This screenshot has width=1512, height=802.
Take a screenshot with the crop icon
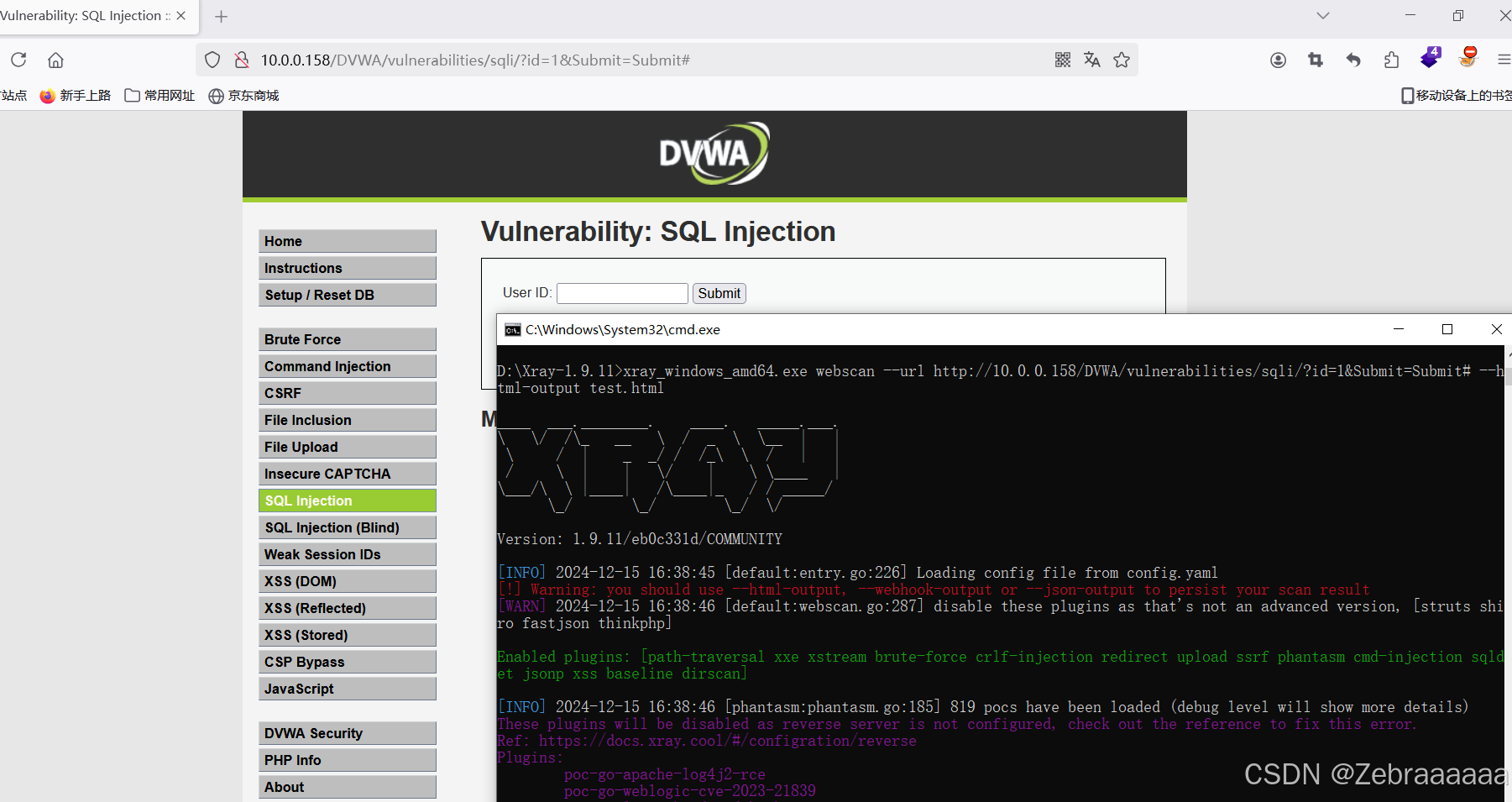[1316, 60]
